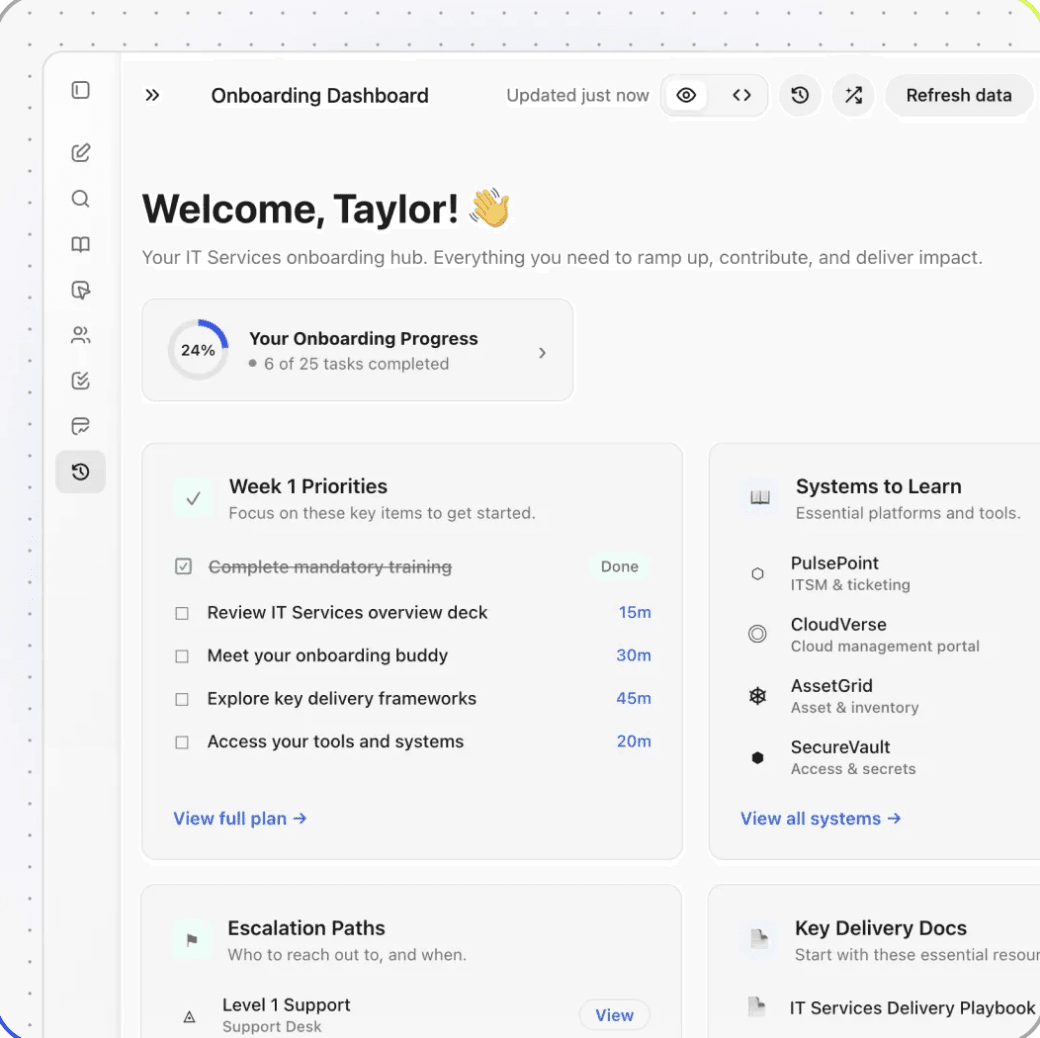Click the Week 1 Priorities checkmark icon

pyautogui.click(x=193, y=498)
